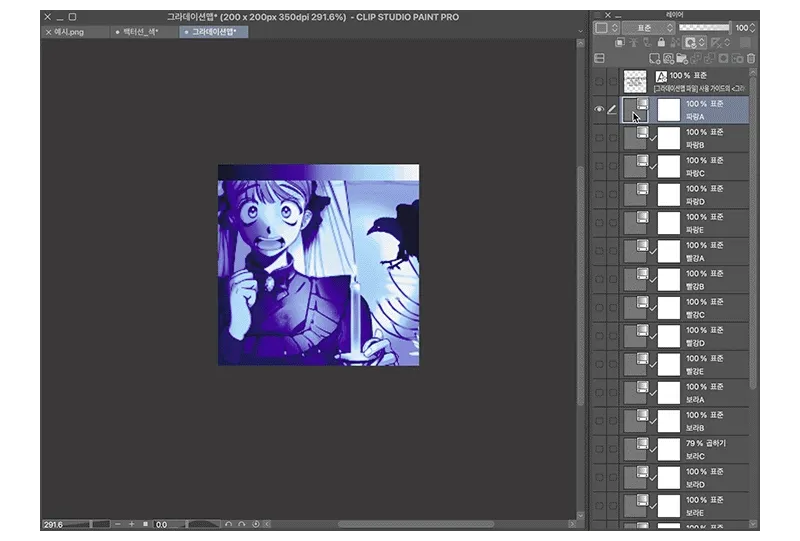Show the 빨강B layer
Screen dimensions: 800x541
(599, 279)
